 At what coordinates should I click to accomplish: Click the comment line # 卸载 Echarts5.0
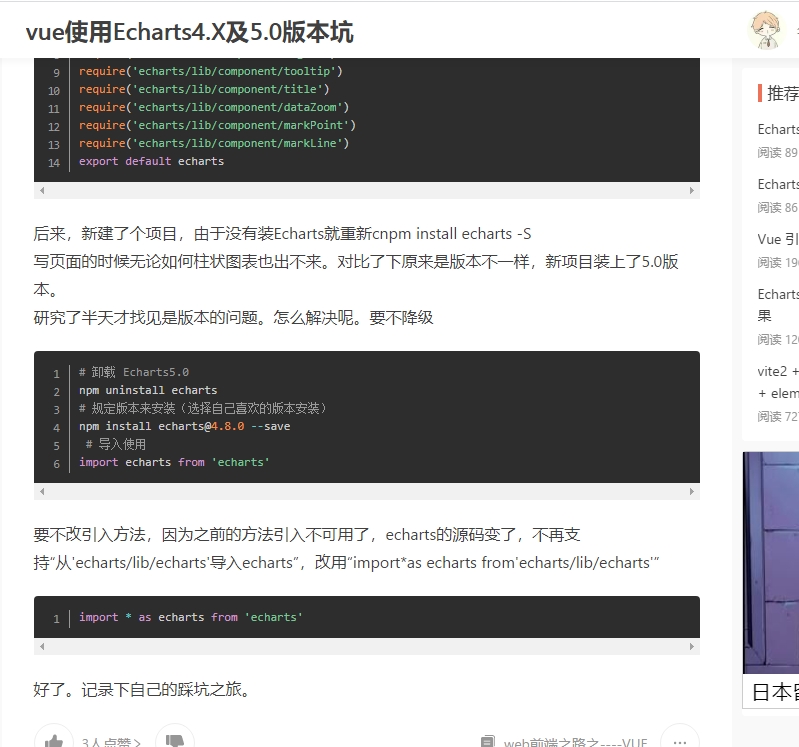coord(134,372)
